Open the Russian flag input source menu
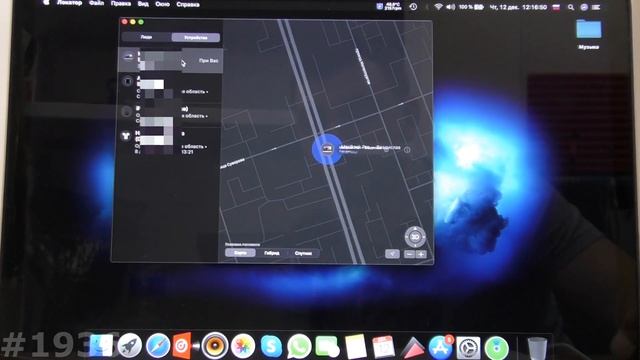 pos(556,7)
